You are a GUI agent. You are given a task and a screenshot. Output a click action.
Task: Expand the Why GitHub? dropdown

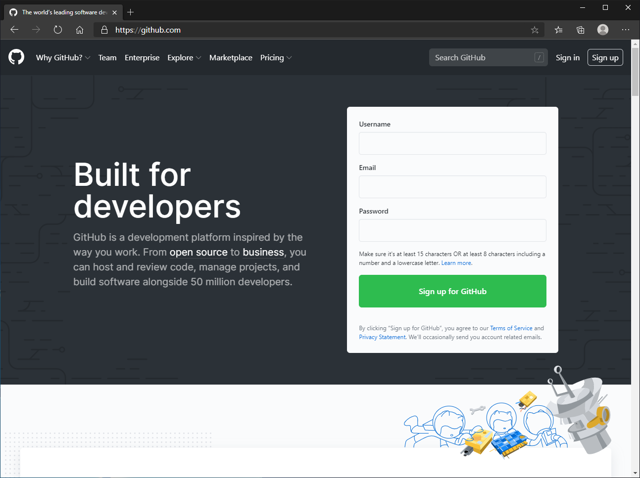[63, 58]
